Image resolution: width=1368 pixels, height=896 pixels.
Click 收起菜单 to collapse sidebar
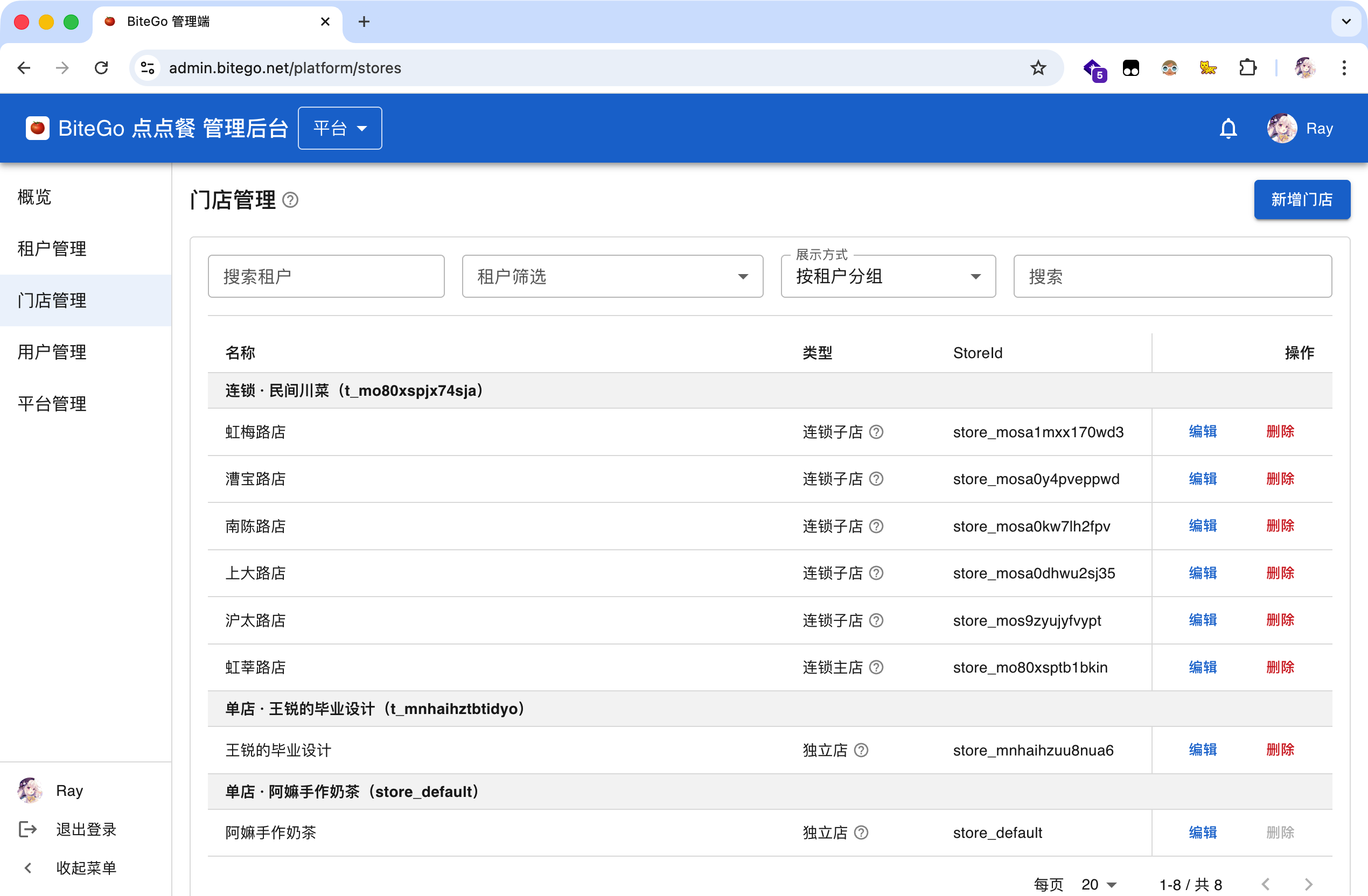coord(86,868)
